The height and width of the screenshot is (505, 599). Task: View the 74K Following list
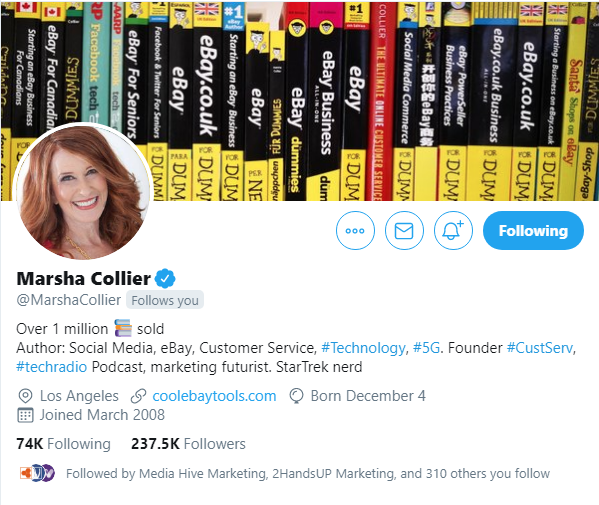click(63, 444)
